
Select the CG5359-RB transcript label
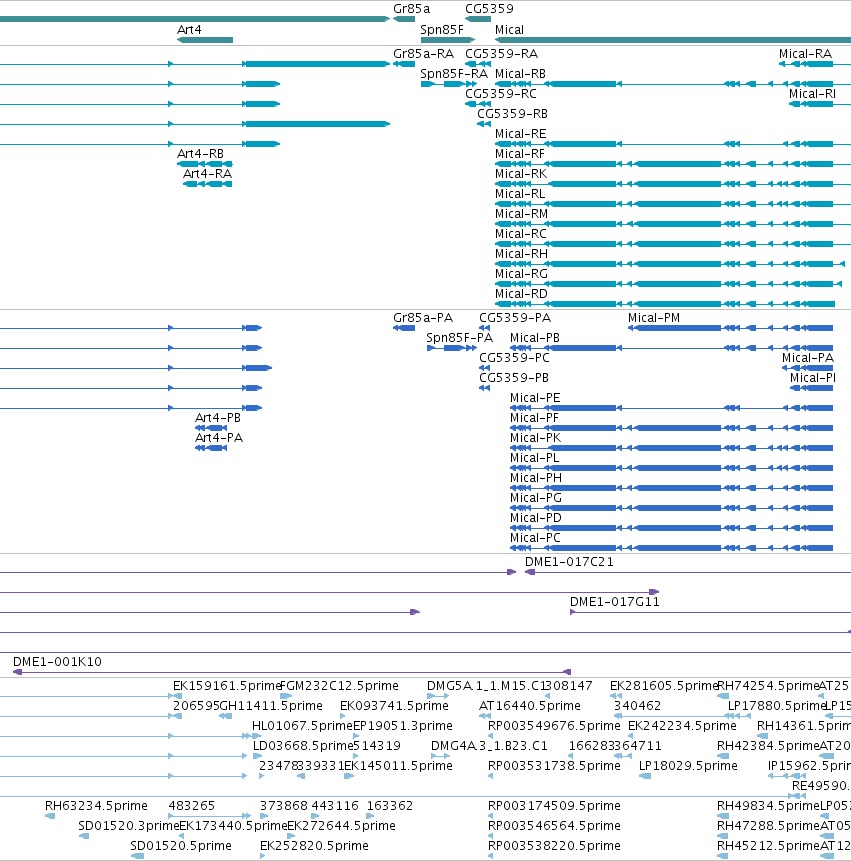click(x=512, y=114)
